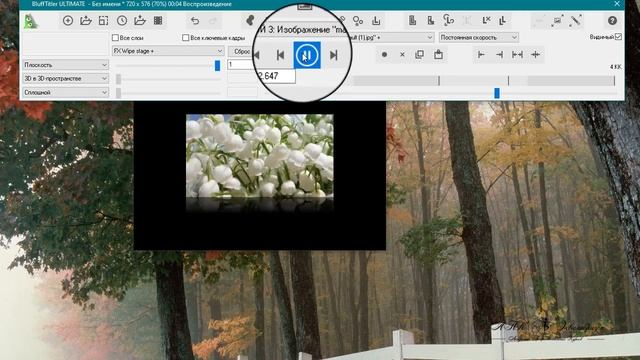Click the folder icon right of the clock

tap(140, 20)
